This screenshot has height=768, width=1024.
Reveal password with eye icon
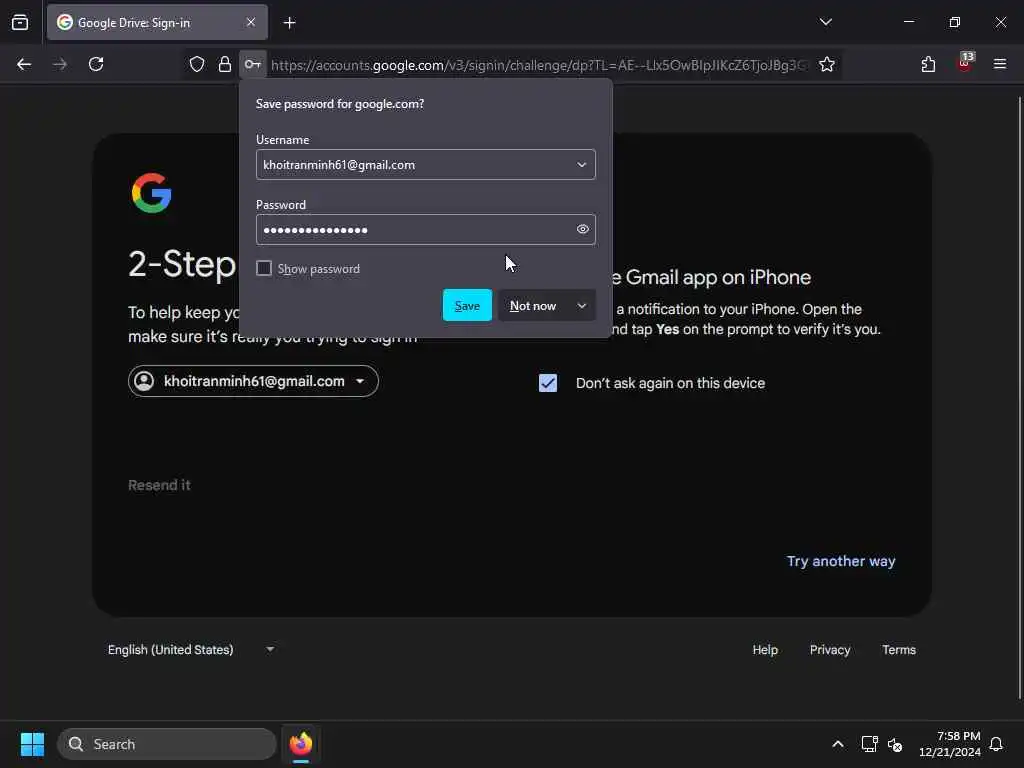pos(583,229)
